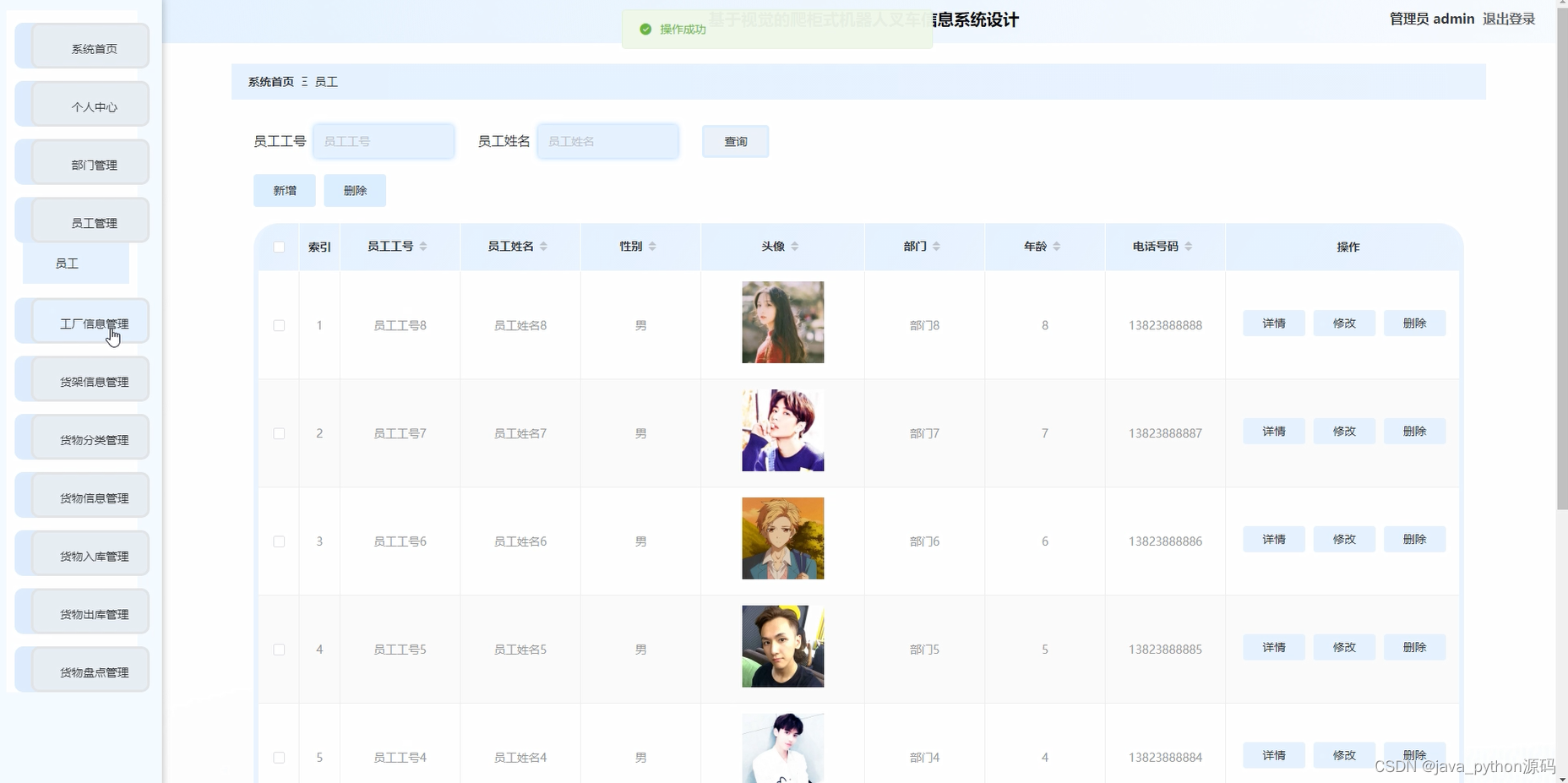Click 退出登录 link
This screenshot has width=1568, height=783.
1509,19
